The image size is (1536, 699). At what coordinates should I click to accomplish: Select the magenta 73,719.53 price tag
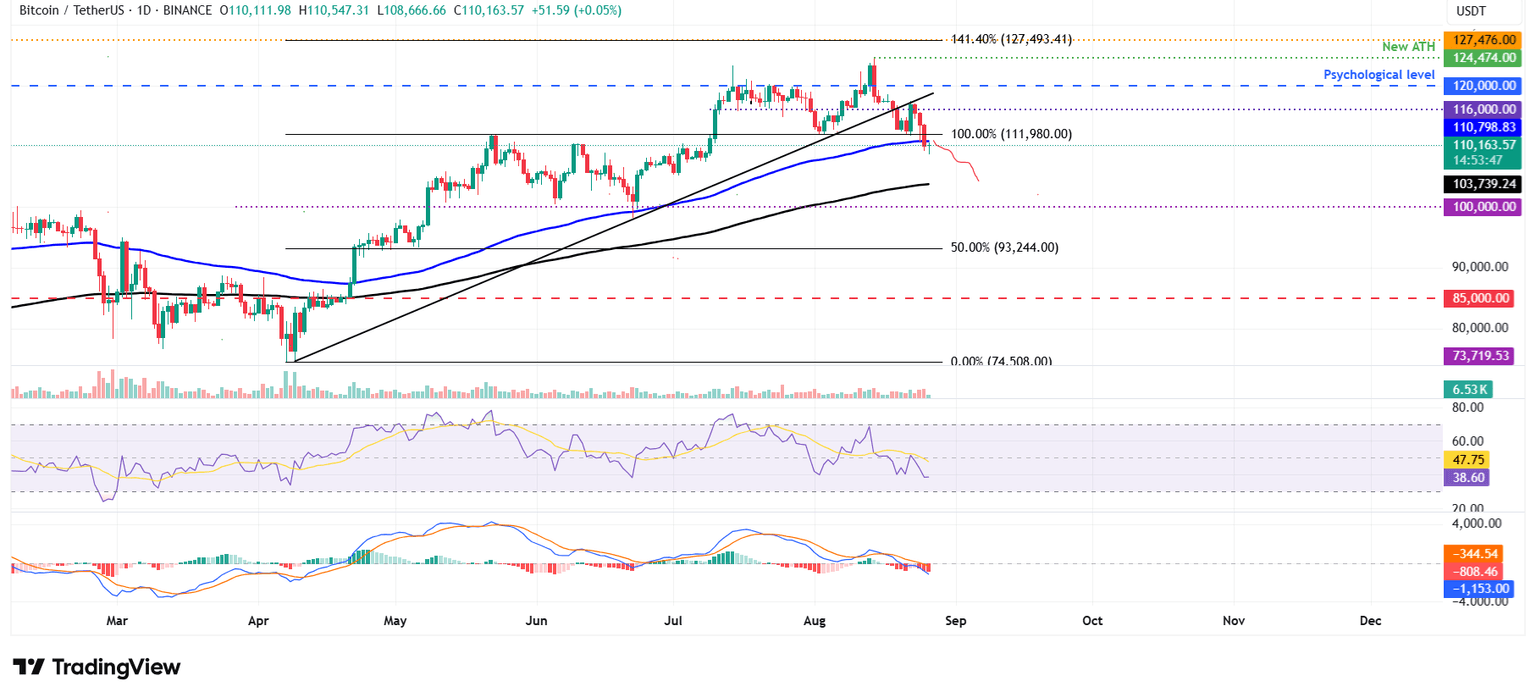coord(1481,355)
